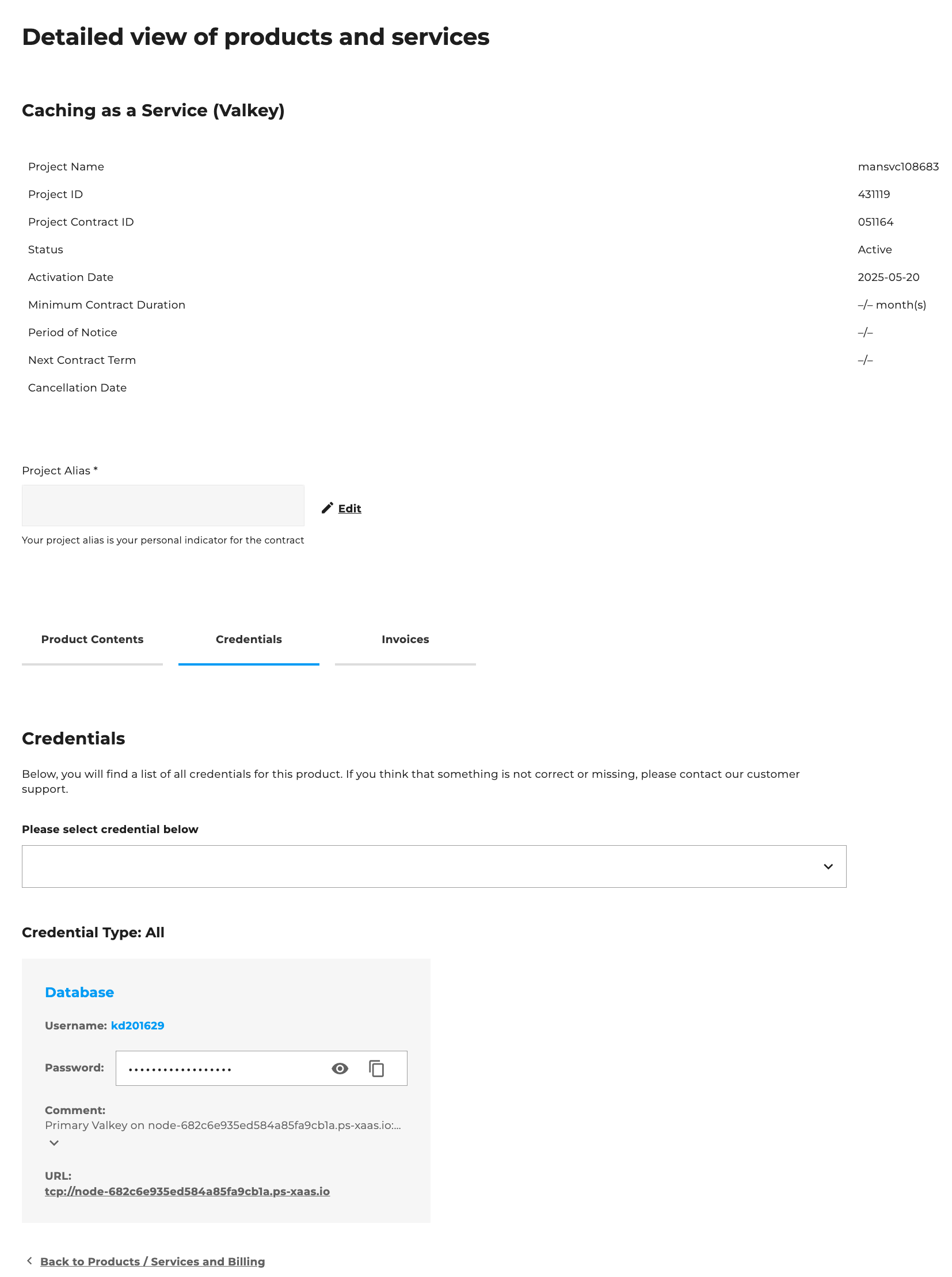952x1277 pixels.
Task: Click the Active status value
Action: [875, 250]
